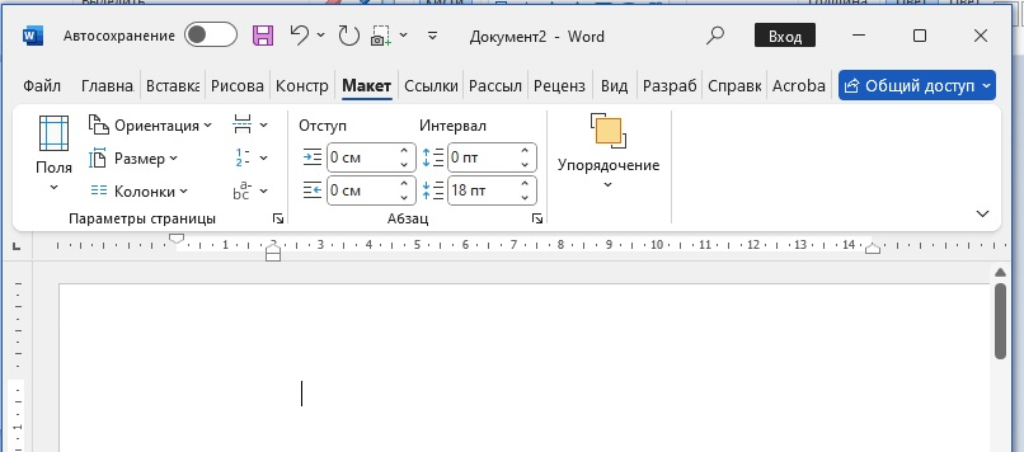The width and height of the screenshot is (1024, 452).
Task: Click the Undo arrow icon
Action: 299,36
